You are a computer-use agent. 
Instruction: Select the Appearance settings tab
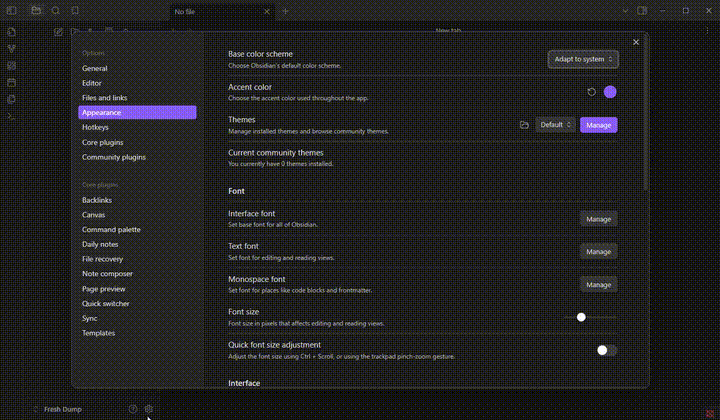coord(137,112)
